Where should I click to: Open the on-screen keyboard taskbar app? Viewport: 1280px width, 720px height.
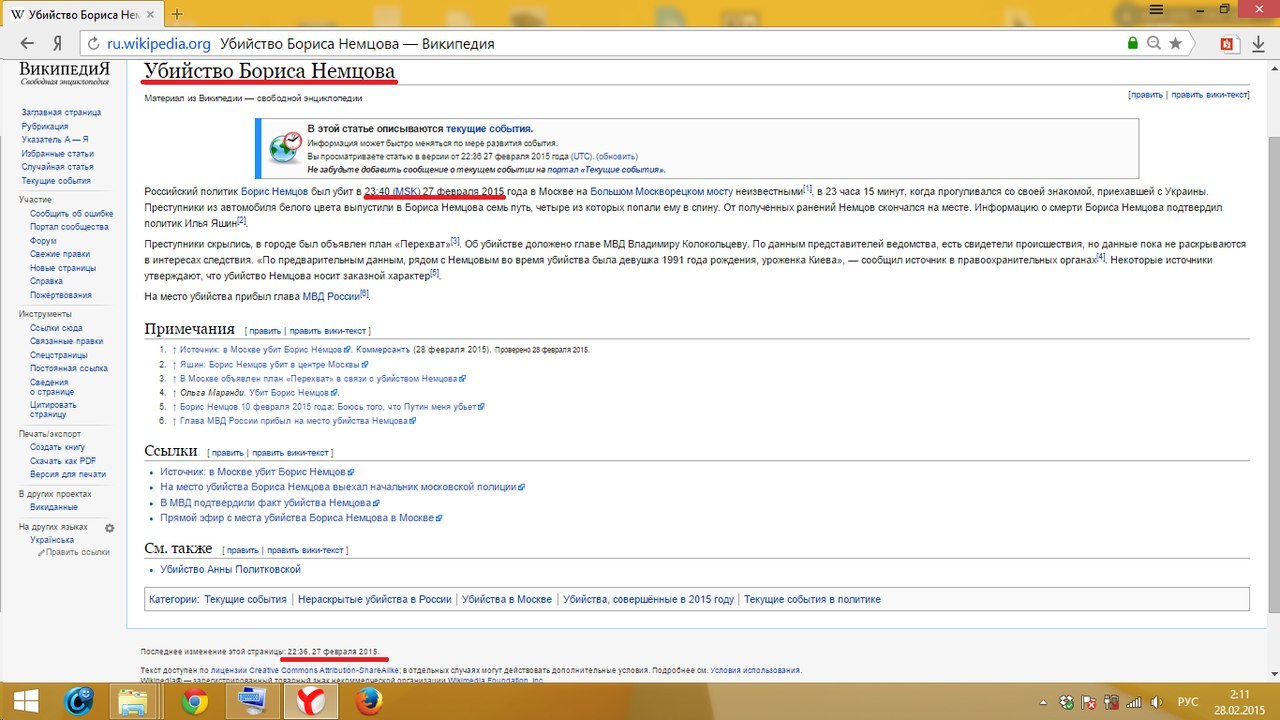pos(250,702)
